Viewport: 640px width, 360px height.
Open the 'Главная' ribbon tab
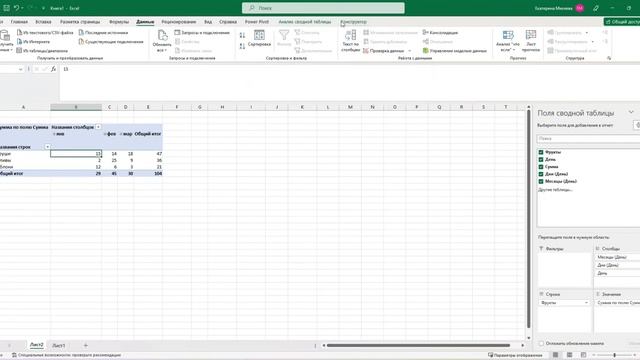(19, 22)
